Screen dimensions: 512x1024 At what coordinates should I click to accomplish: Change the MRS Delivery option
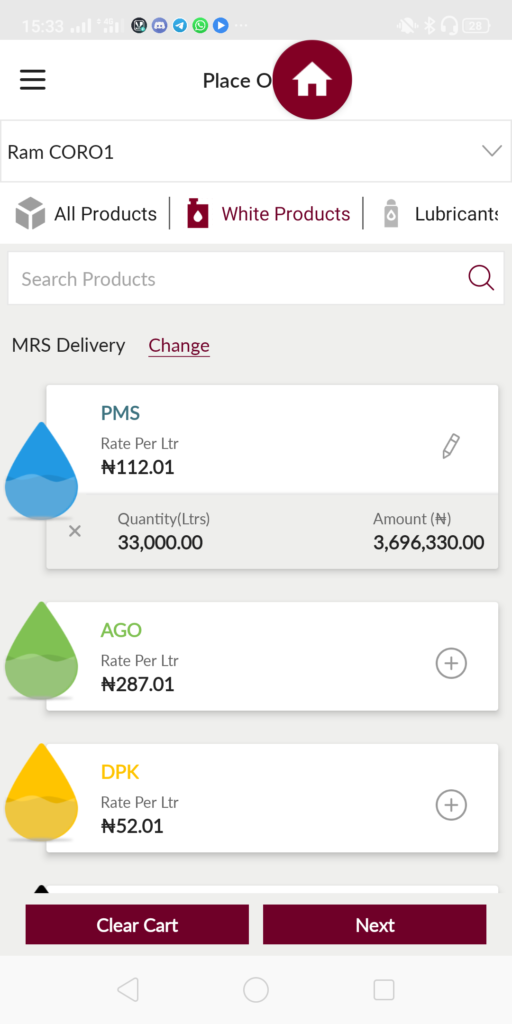coord(179,345)
